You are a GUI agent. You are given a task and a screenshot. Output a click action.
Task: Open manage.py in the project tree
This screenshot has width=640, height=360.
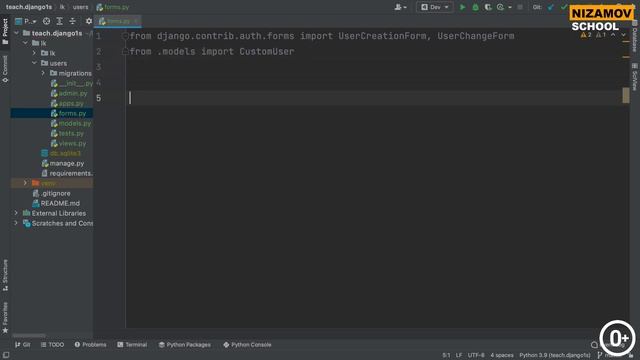(x=62, y=163)
